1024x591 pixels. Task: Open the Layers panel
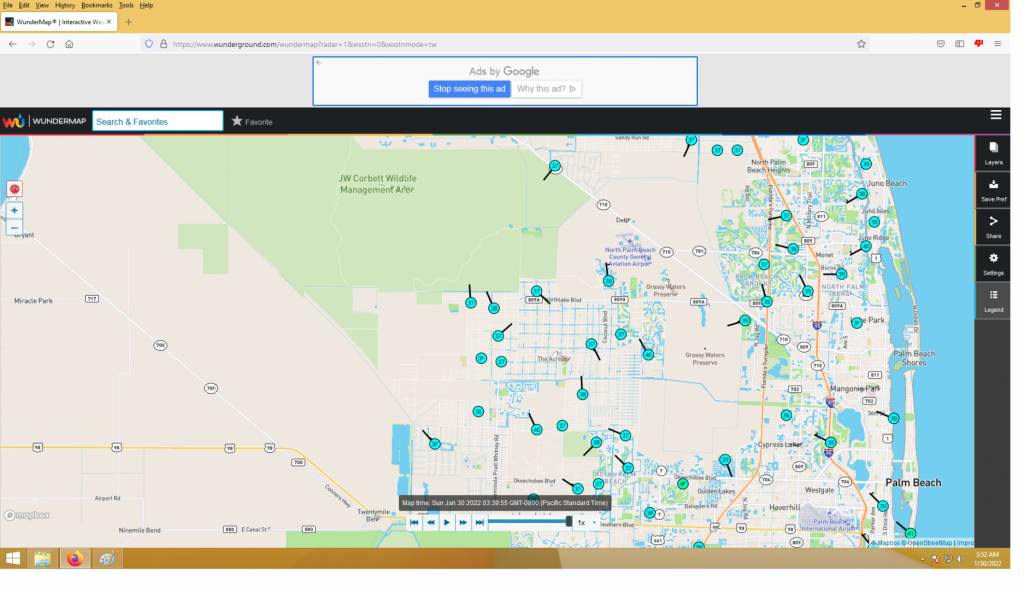click(x=993, y=153)
